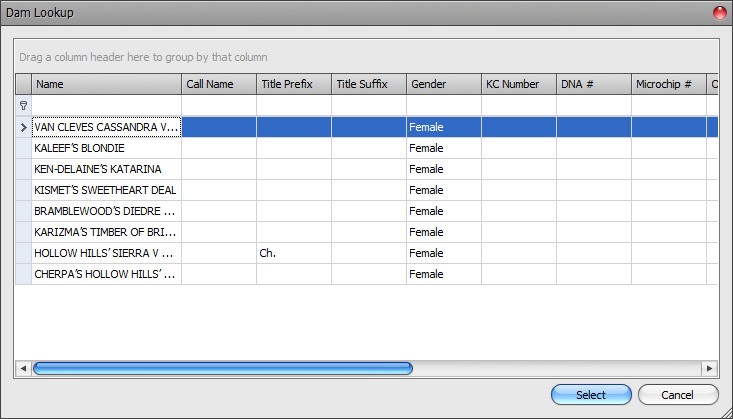Viewport: 733px width, 419px height.
Task: Click the current row indicator arrow
Action: click(23, 127)
